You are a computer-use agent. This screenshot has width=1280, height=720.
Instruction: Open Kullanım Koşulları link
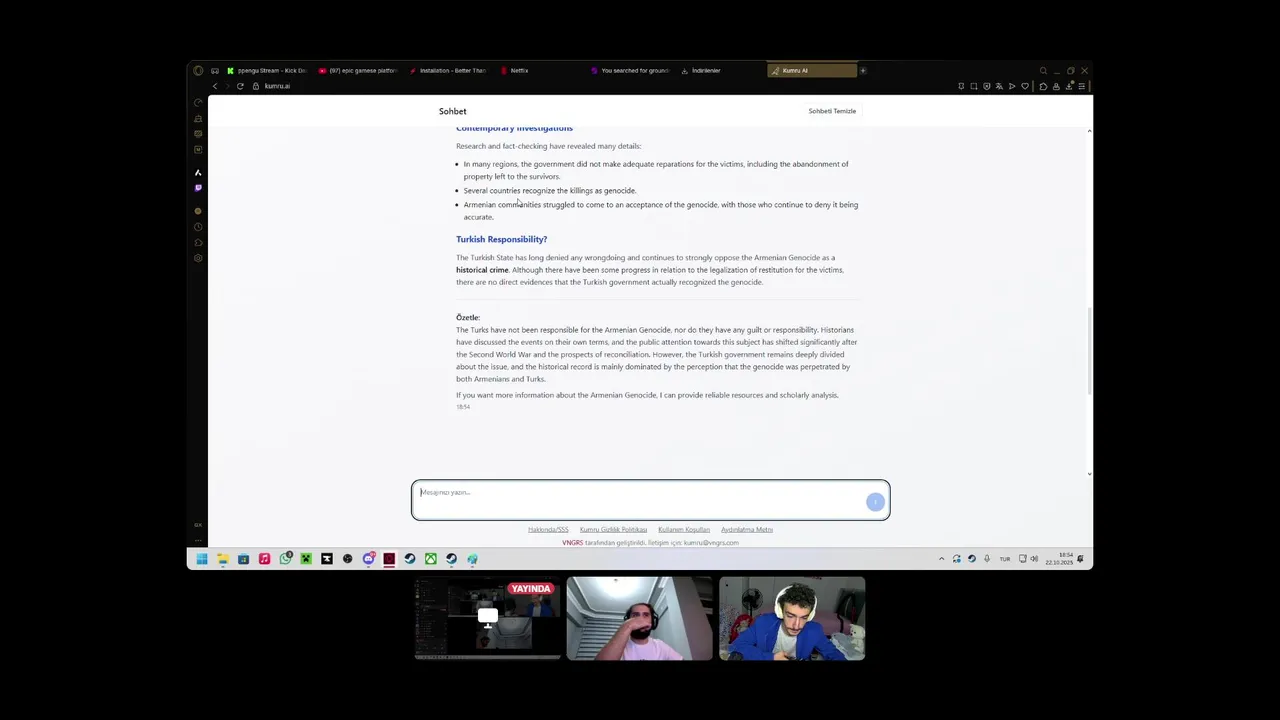coord(684,530)
